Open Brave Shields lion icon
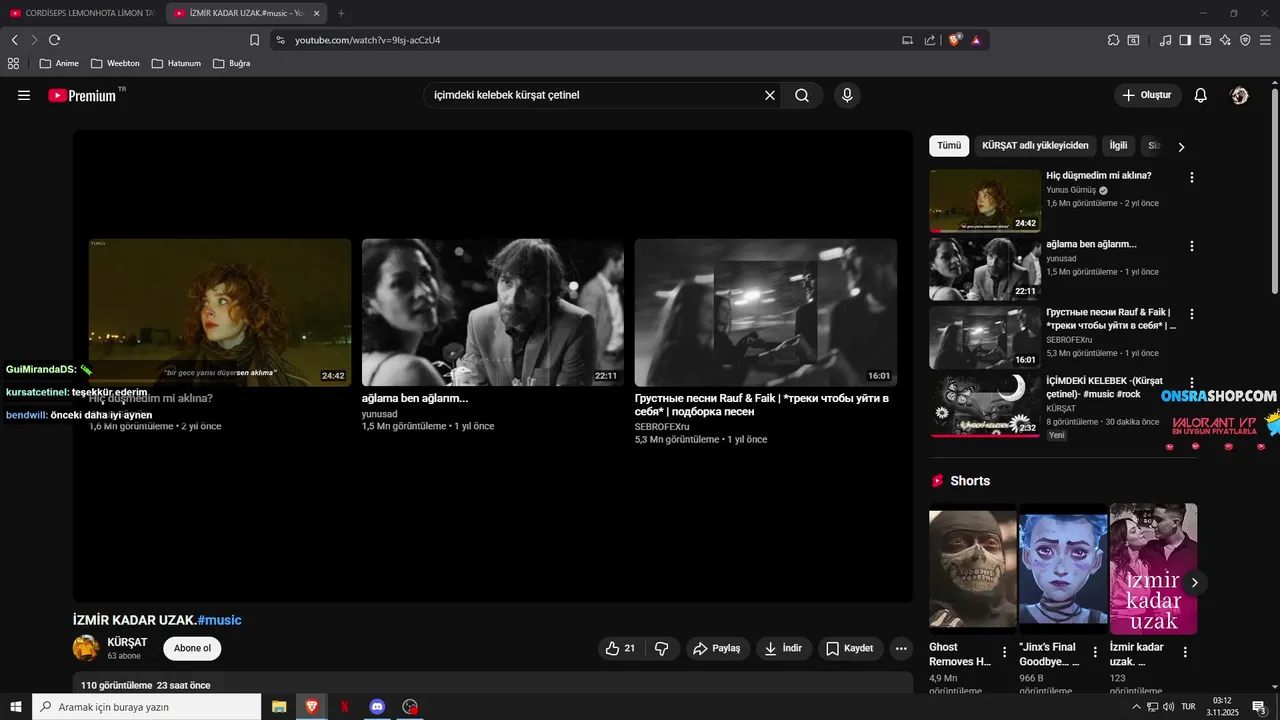 pos(954,40)
